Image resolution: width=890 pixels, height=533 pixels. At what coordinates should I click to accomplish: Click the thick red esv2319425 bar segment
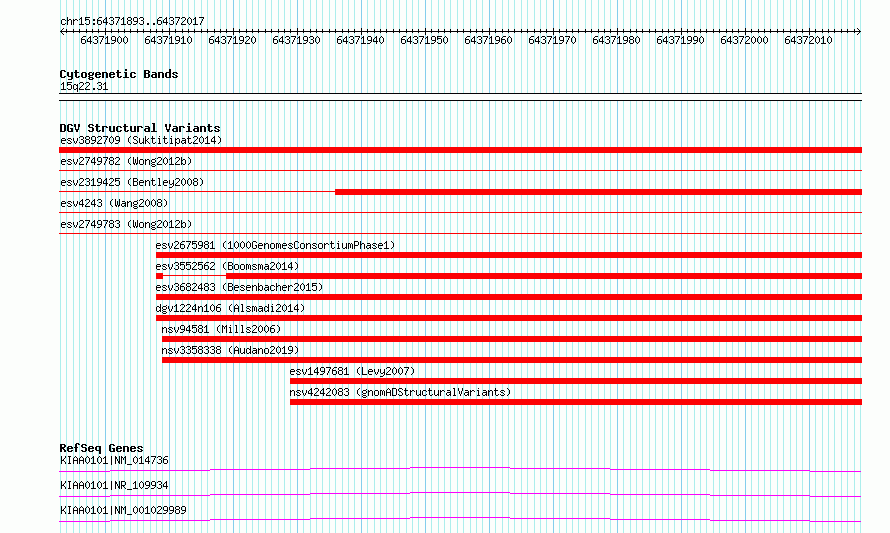pos(598,192)
